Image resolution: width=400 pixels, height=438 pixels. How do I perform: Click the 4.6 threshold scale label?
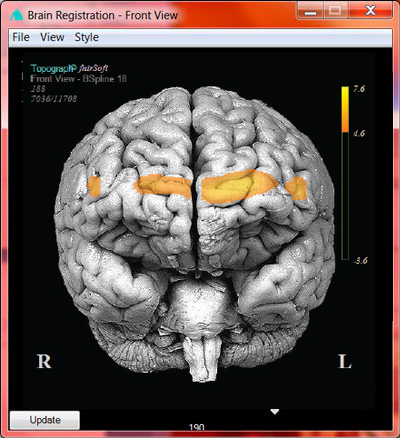(359, 133)
